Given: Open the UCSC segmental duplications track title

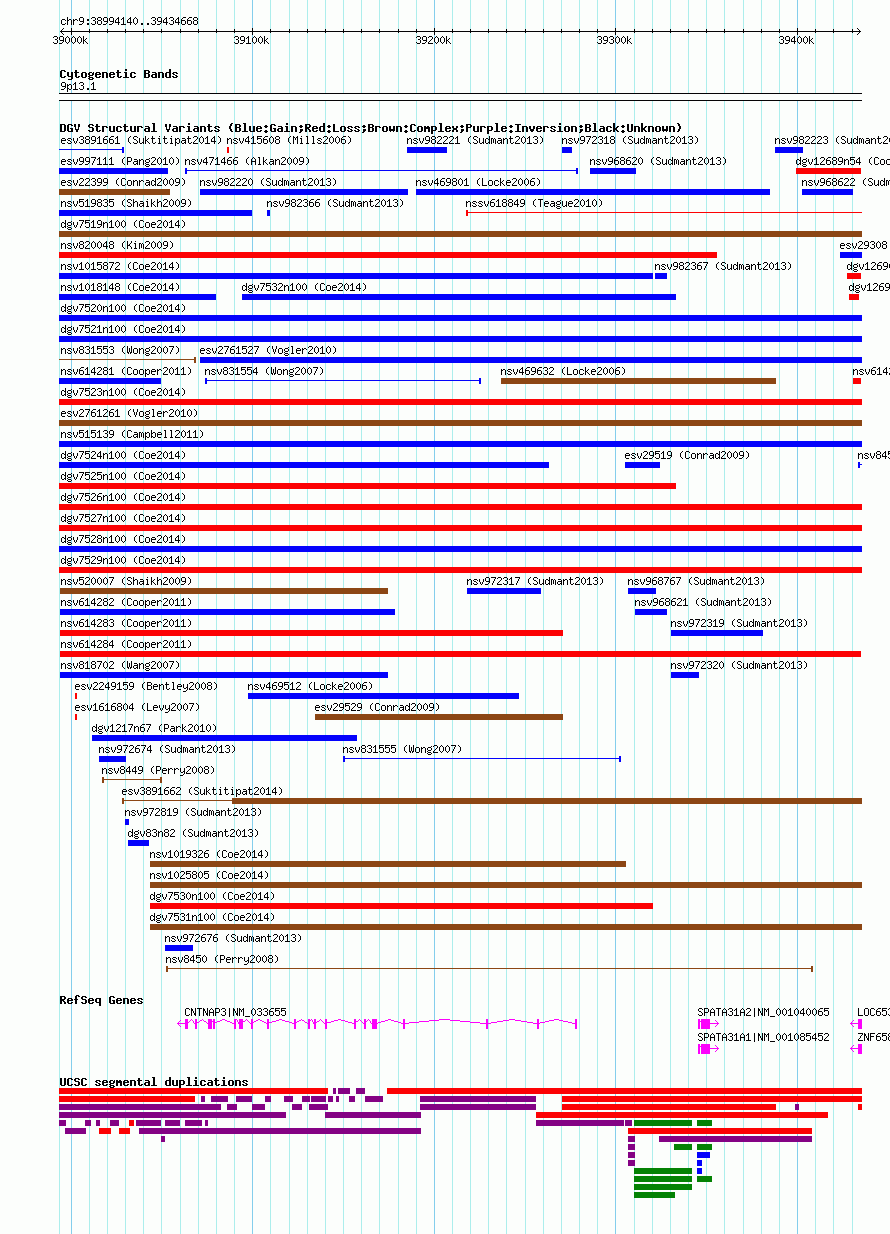Looking at the screenshot, I should pos(154,1082).
